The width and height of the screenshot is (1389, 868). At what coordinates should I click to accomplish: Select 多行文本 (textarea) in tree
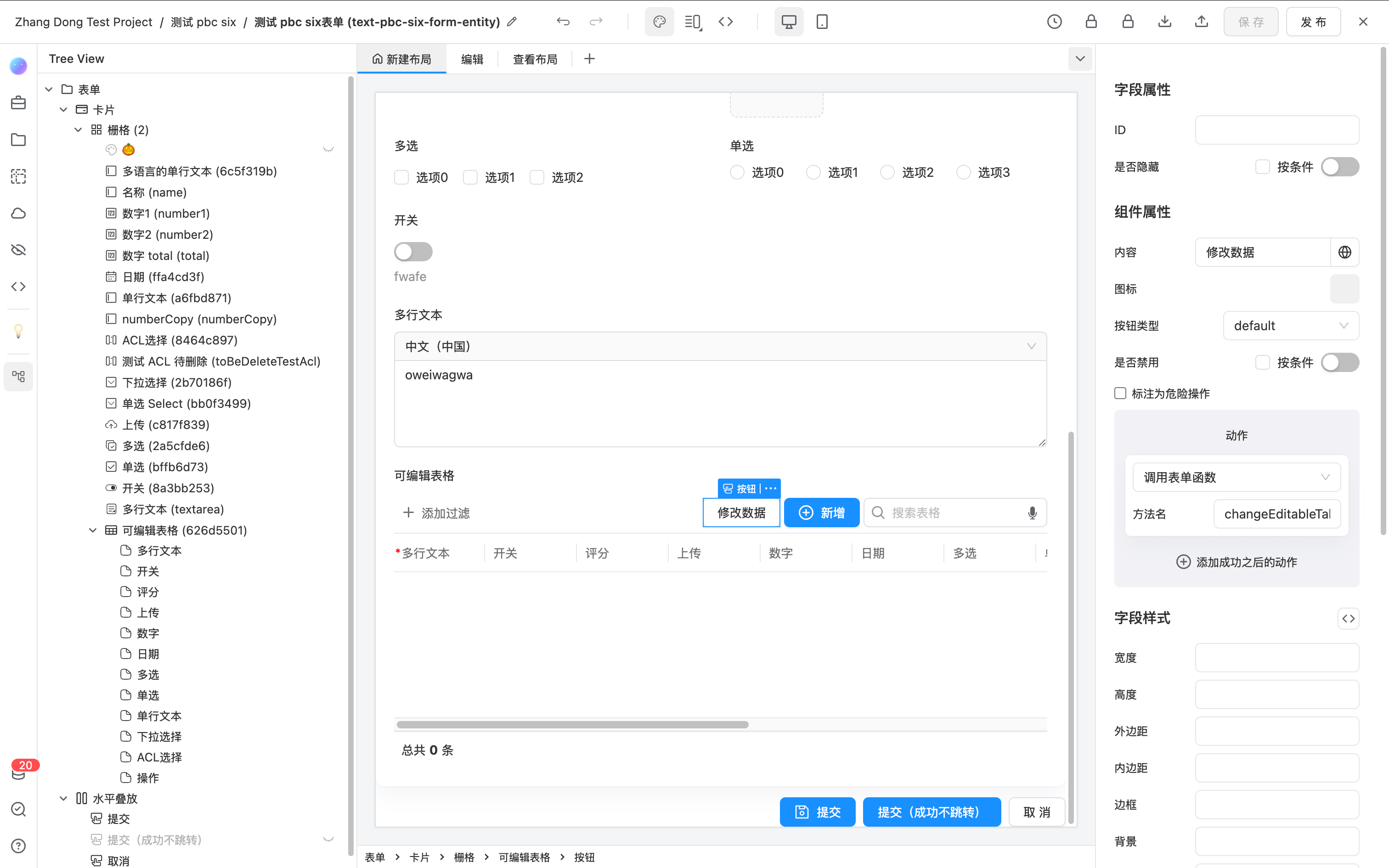click(x=173, y=509)
